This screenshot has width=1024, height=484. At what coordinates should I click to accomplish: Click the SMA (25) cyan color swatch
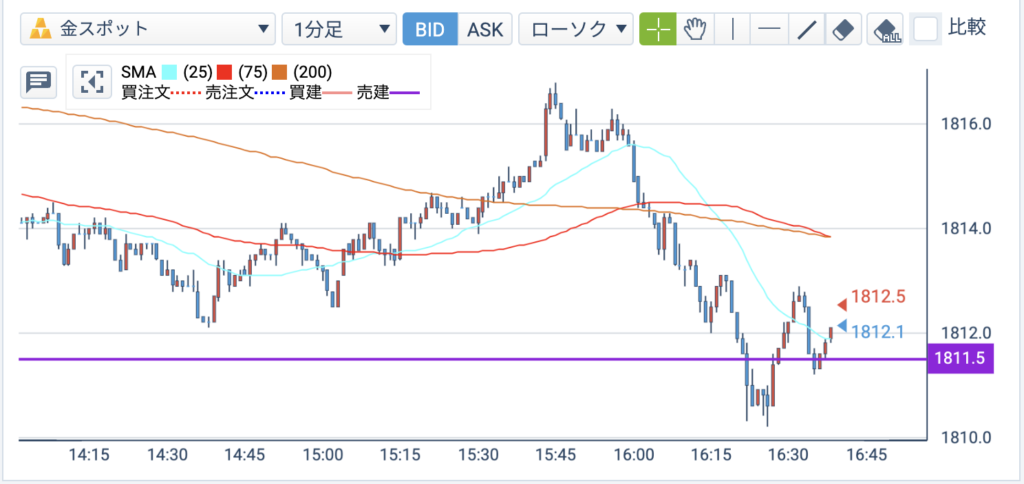pyautogui.click(x=170, y=71)
